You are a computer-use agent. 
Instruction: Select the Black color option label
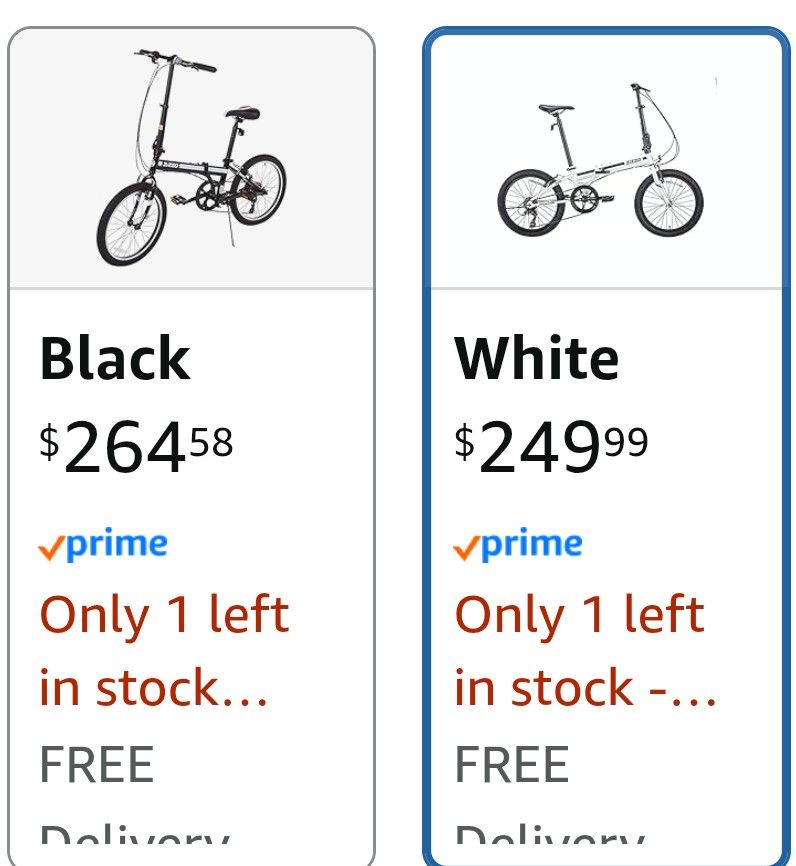(x=115, y=358)
